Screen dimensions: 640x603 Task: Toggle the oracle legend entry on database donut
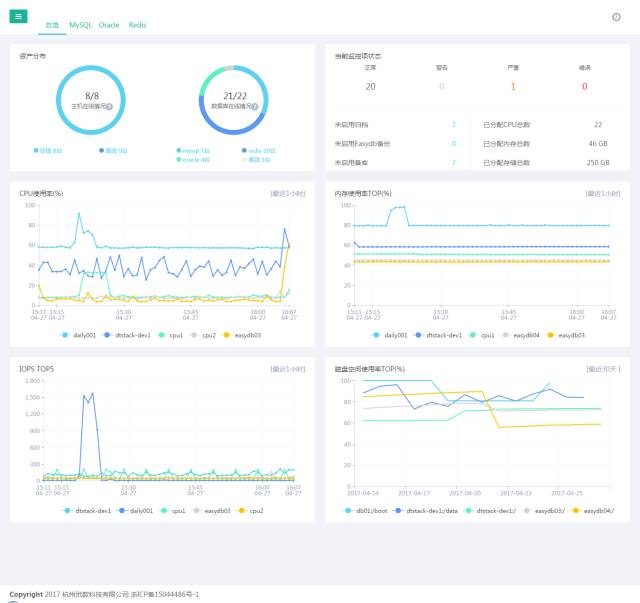193,160
